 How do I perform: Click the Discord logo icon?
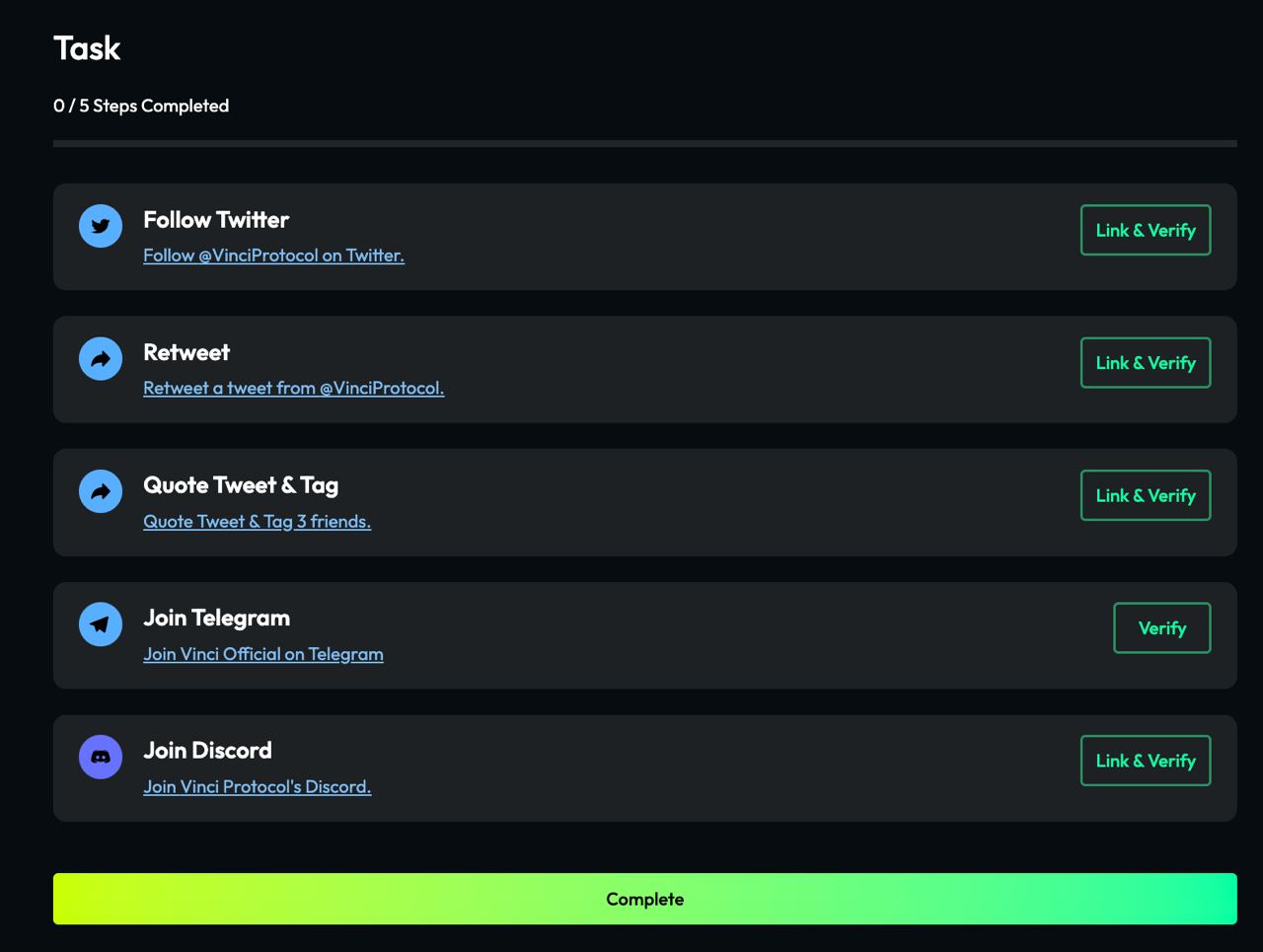[x=101, y=757]
